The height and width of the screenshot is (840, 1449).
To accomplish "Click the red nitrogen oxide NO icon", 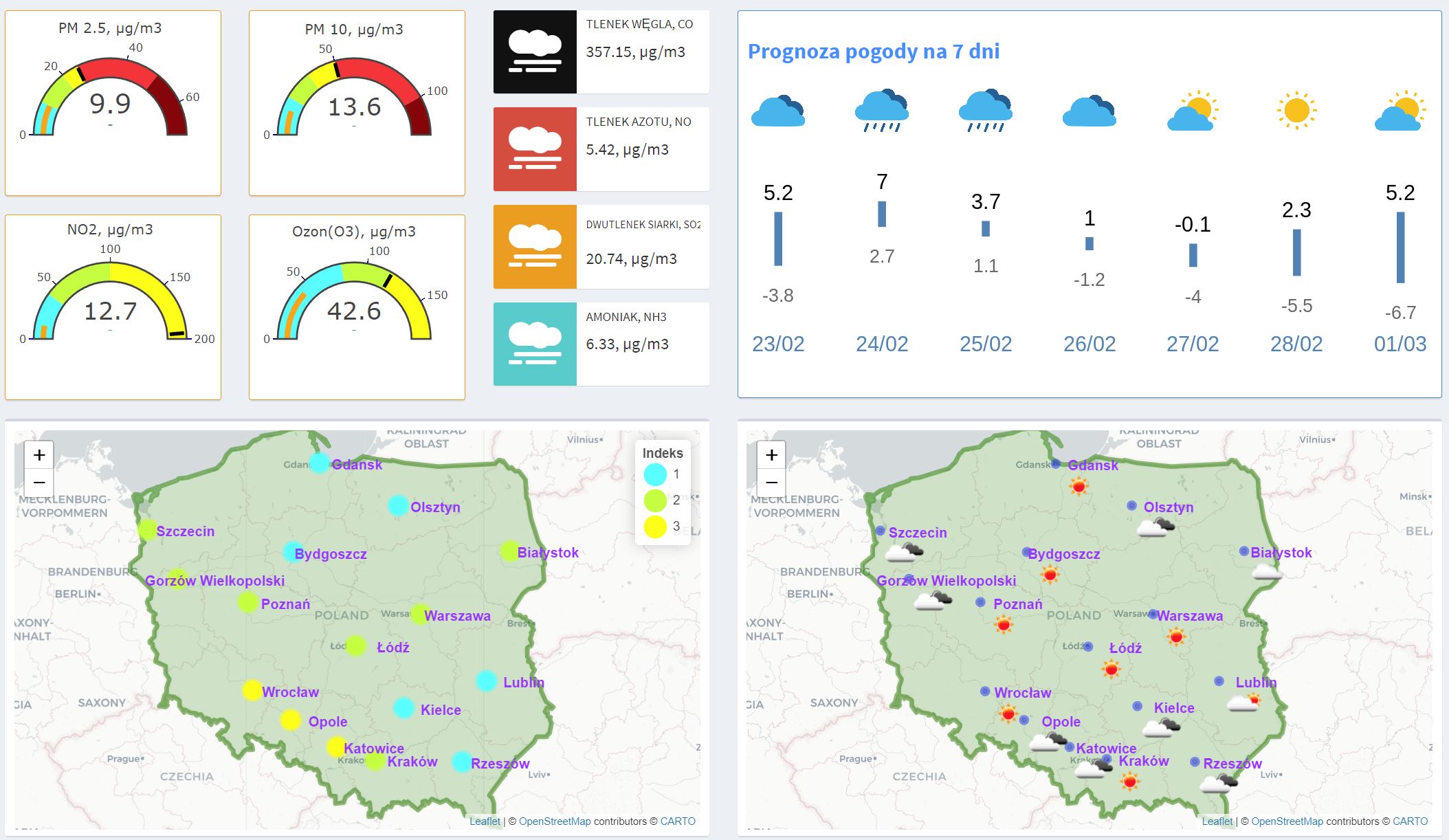I will (x=535, y=149).
